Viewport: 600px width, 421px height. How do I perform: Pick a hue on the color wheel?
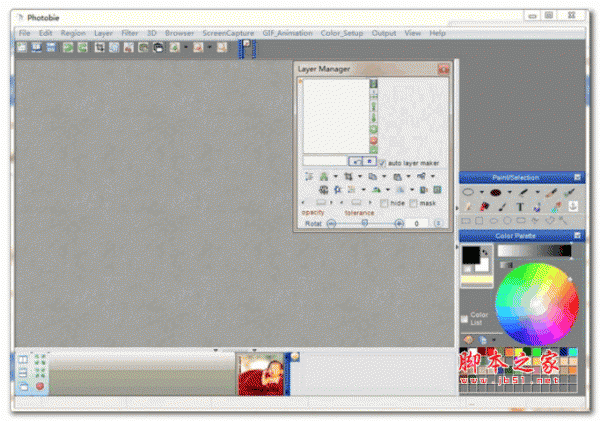tap(537, 304)
